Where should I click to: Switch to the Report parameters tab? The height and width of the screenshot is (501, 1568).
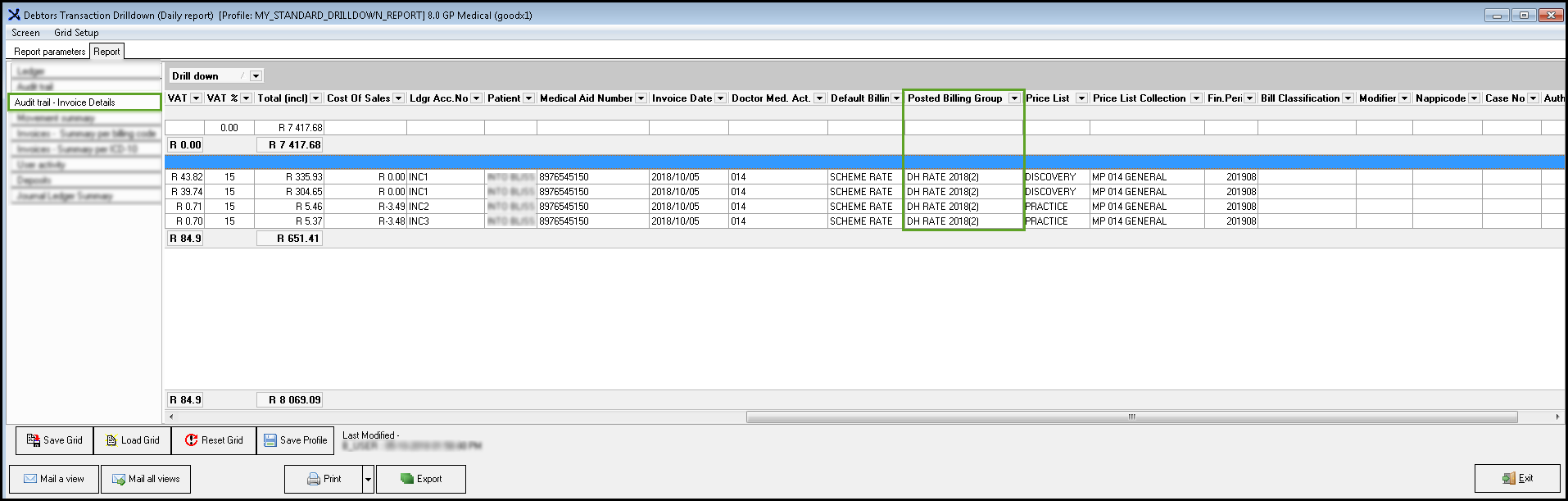(49, 52)
